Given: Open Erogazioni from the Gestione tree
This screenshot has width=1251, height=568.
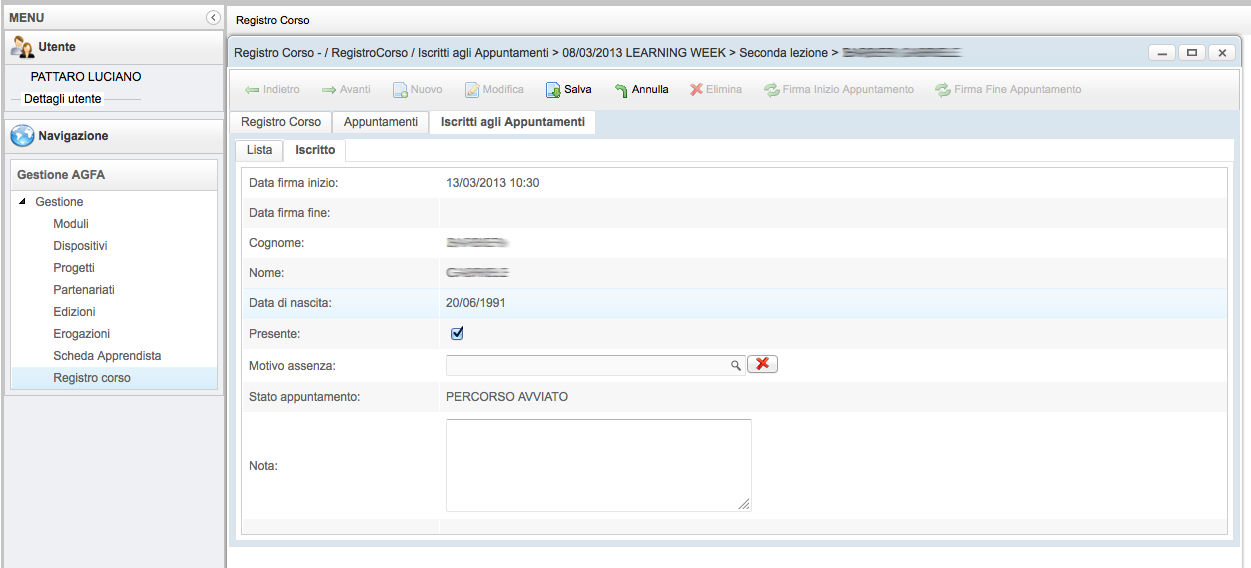Looking at the screenshot, I should (x=82, y=334).
